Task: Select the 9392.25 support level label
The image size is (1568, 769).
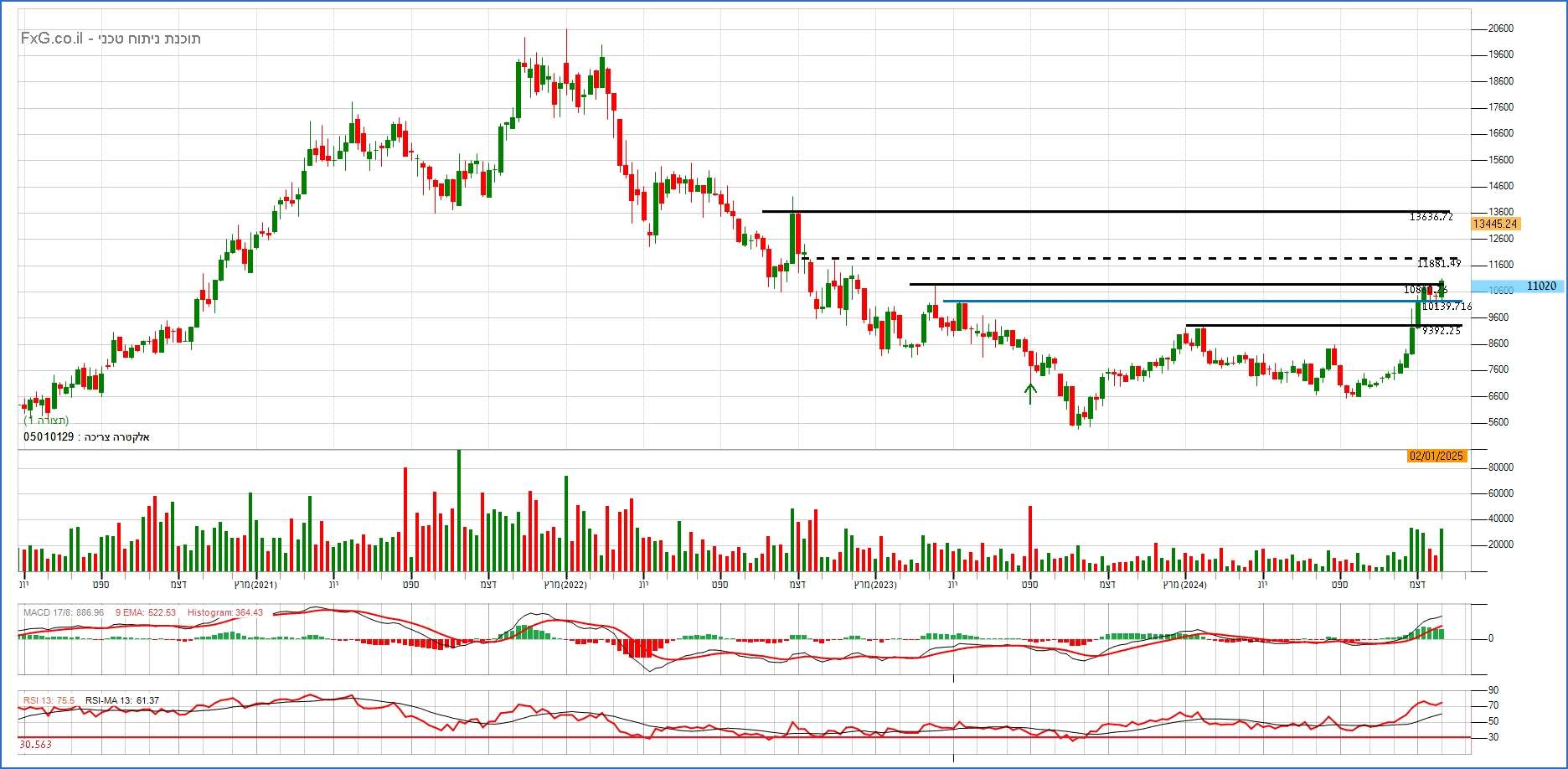Action: click(1442, 331)
